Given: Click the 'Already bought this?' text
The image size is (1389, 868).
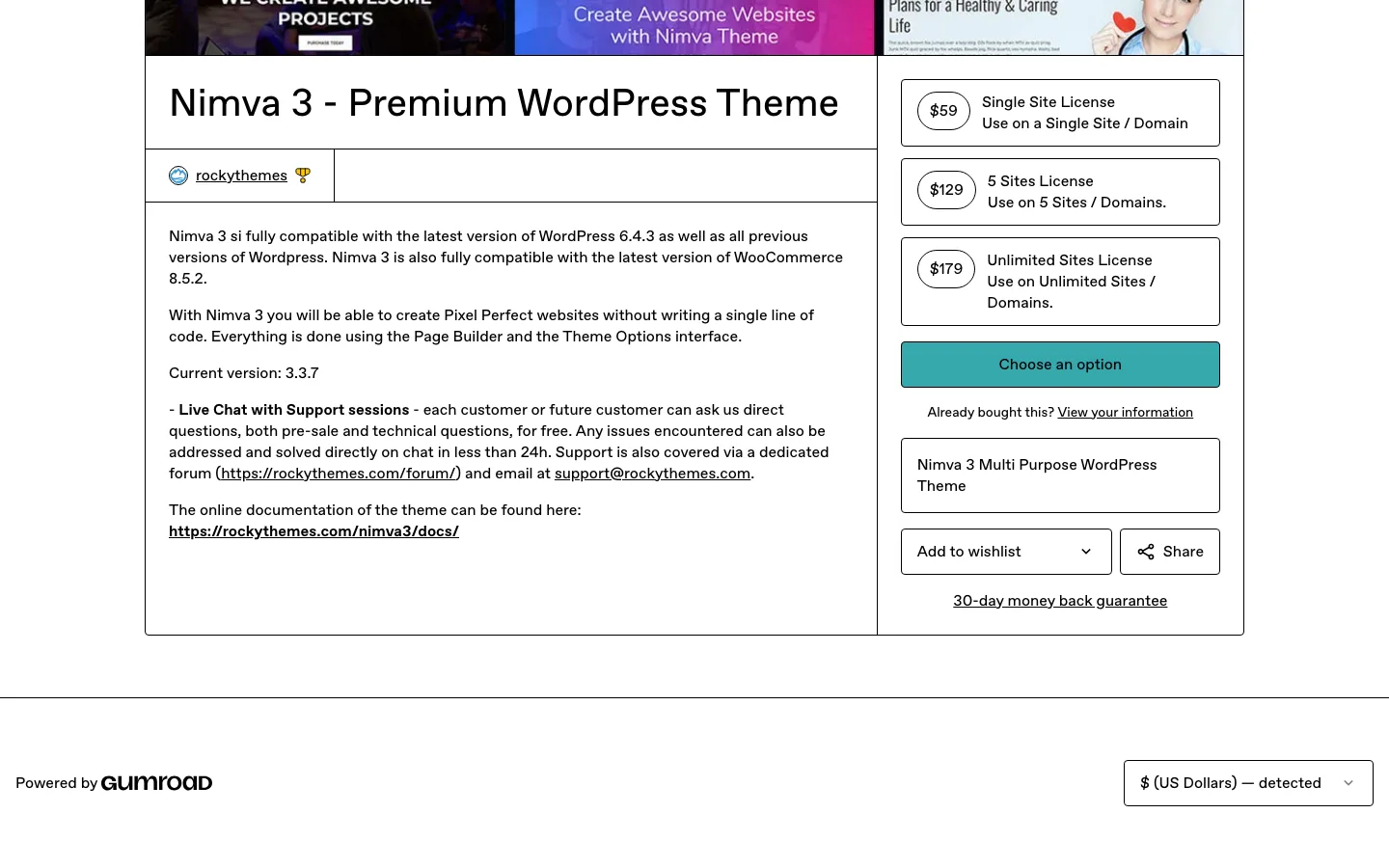Looking at the screenshot, I should pos(991,412).
